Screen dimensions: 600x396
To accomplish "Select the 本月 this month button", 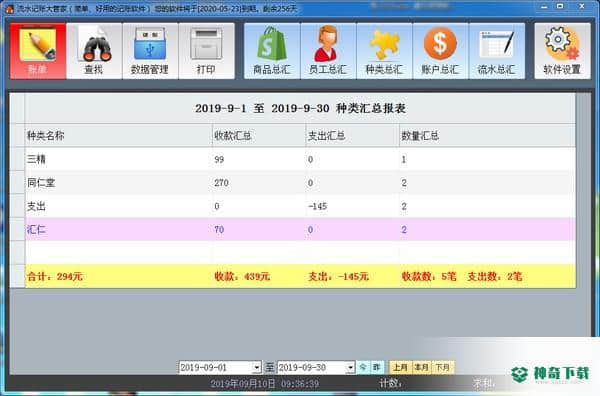I will pyautogui.click(x=421, y=368).
